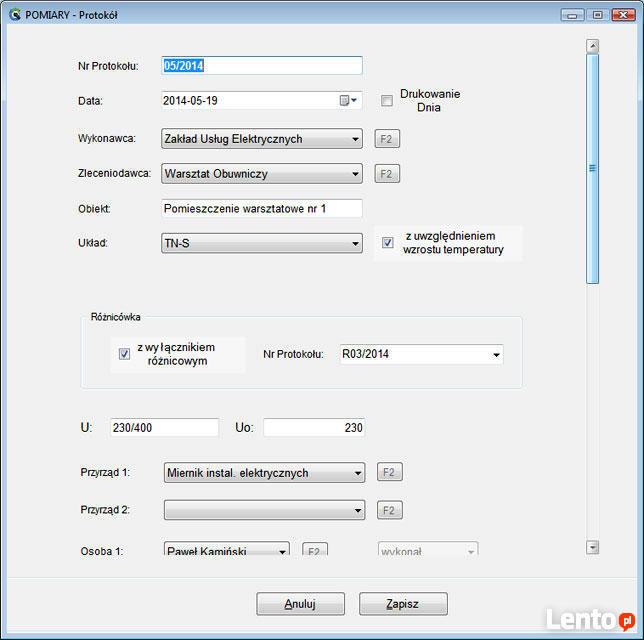Click the U voltage field 230/400
The height and width of the screenshot is (640, 644).
[x=164, y=428]
